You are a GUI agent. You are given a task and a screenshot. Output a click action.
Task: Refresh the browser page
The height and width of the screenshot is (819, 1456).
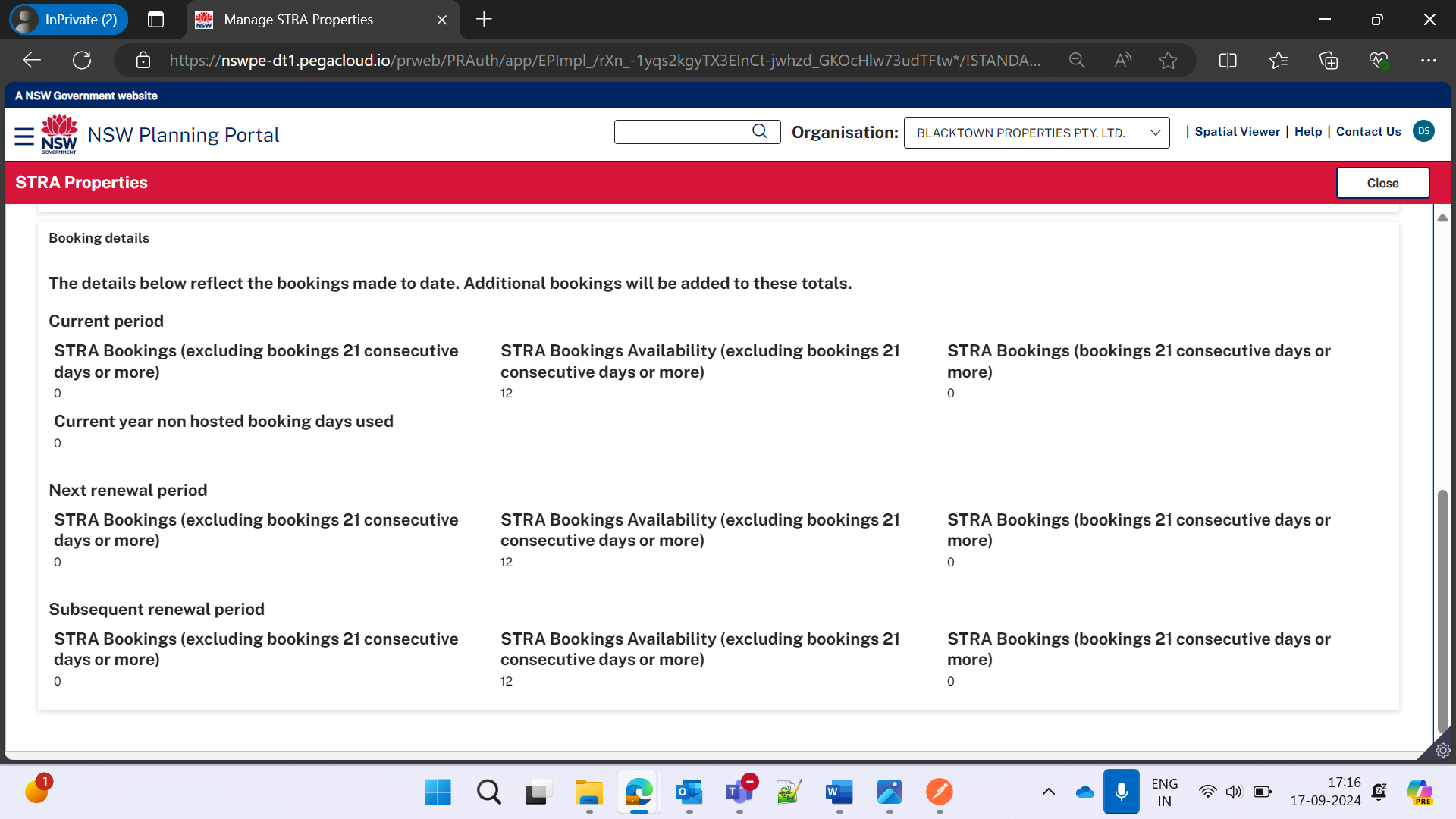[82, 61]
